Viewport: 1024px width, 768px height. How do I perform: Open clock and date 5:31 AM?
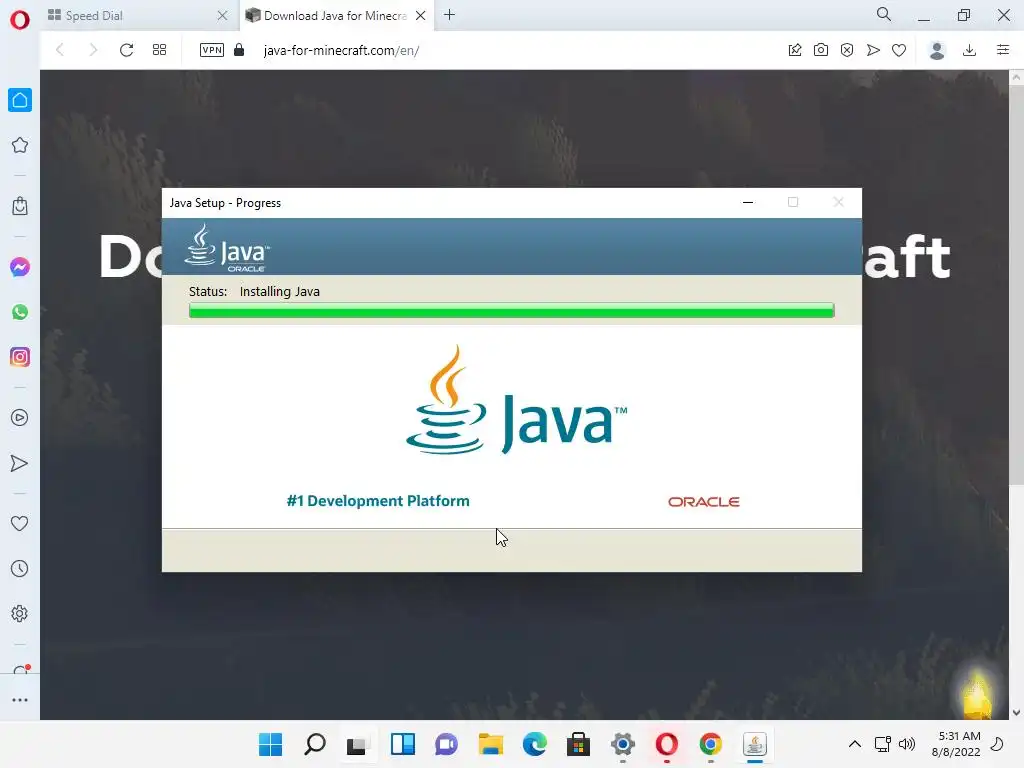956,744
